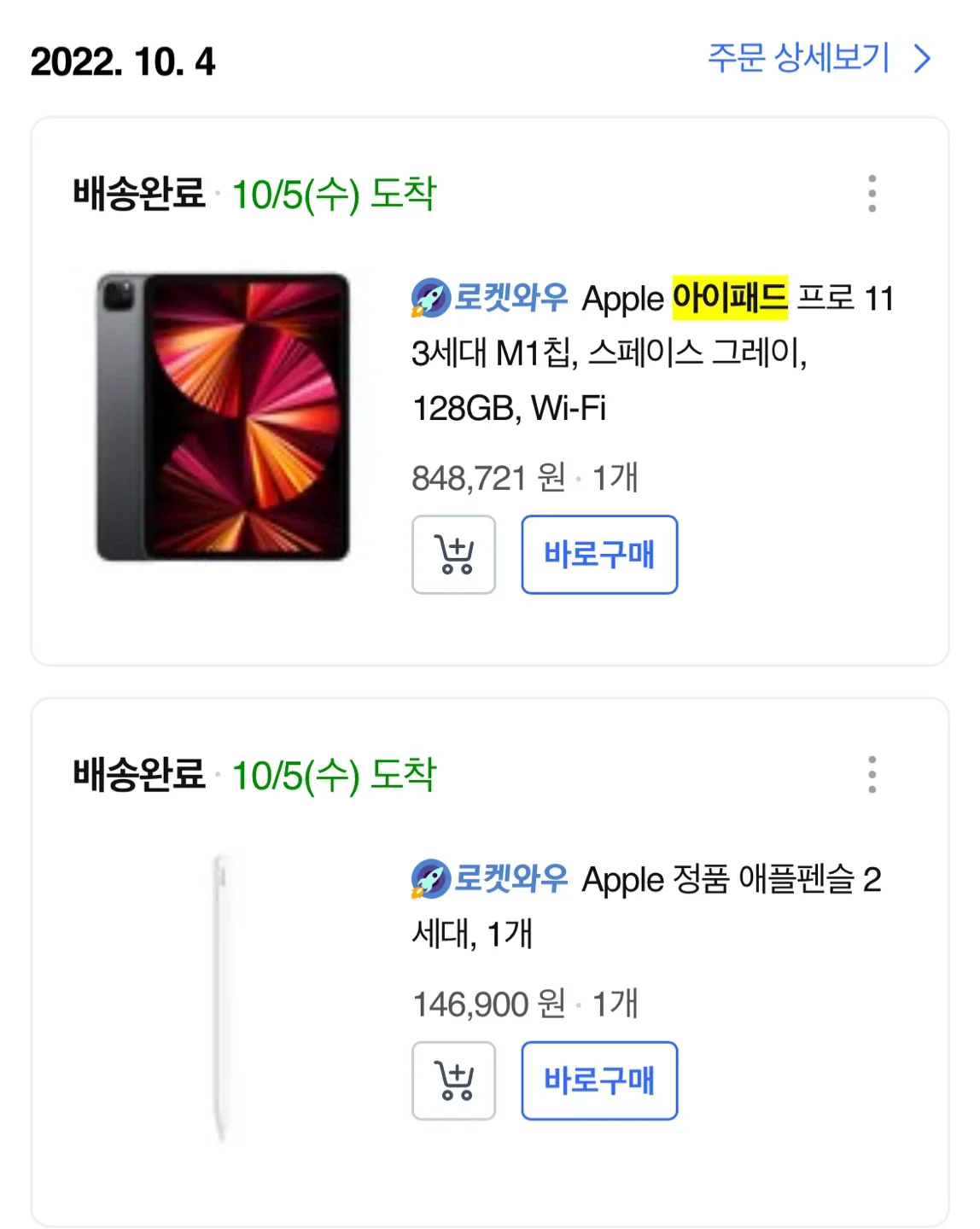Click the rocket badge icon on Apple Pencil listing
Screen dimensions: 980x1229
pyautogui.click(x=431, y=879)
